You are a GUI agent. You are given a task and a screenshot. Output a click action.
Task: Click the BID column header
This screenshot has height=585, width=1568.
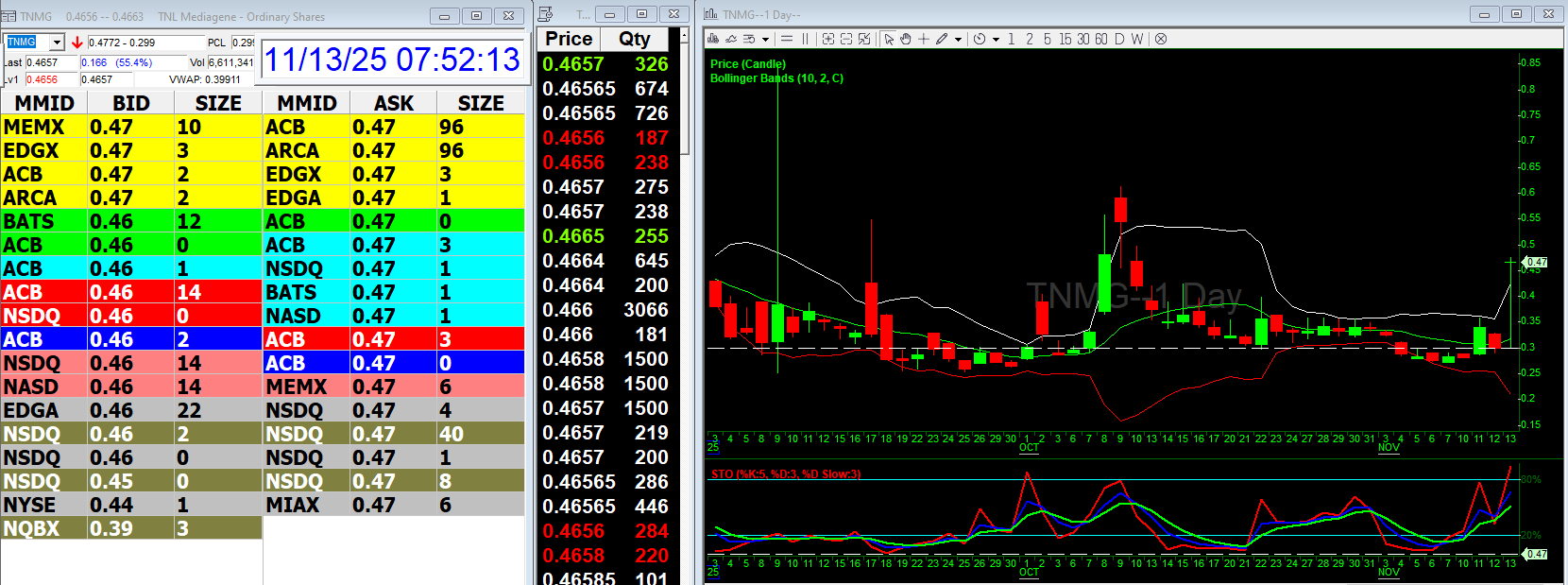point(130,103)
